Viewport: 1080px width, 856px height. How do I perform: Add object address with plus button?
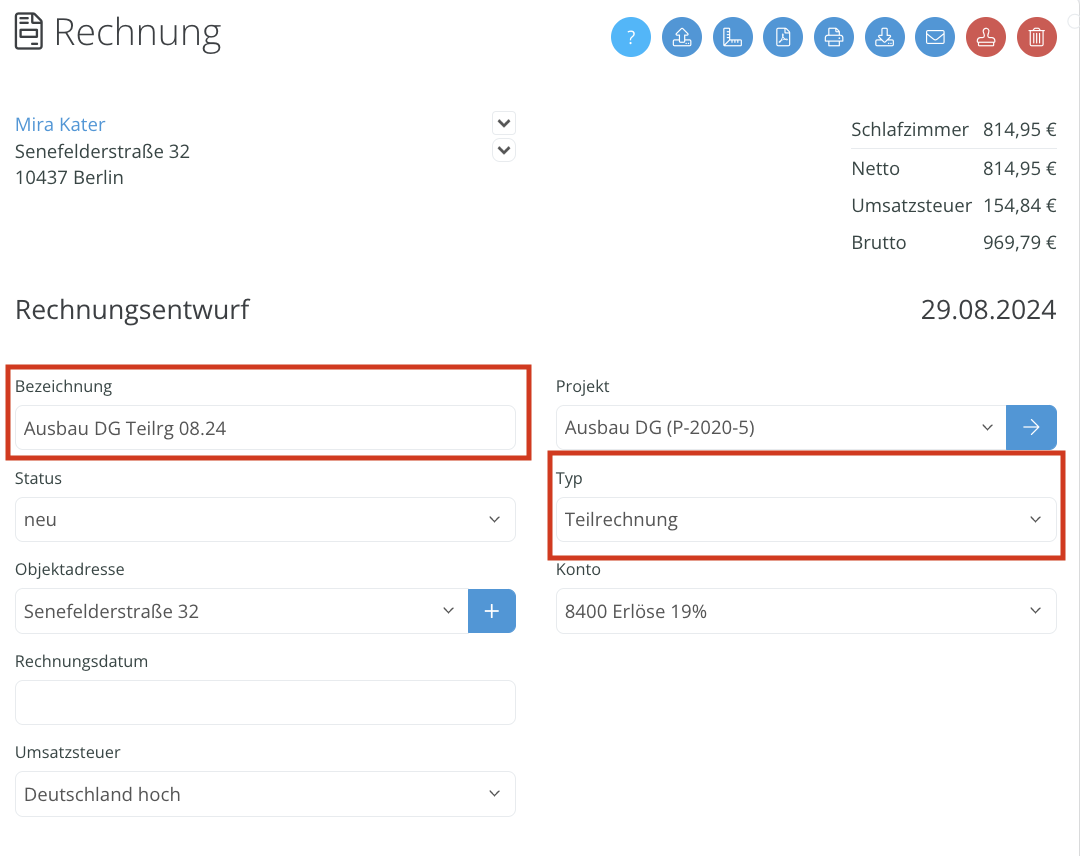coord(492,611)
